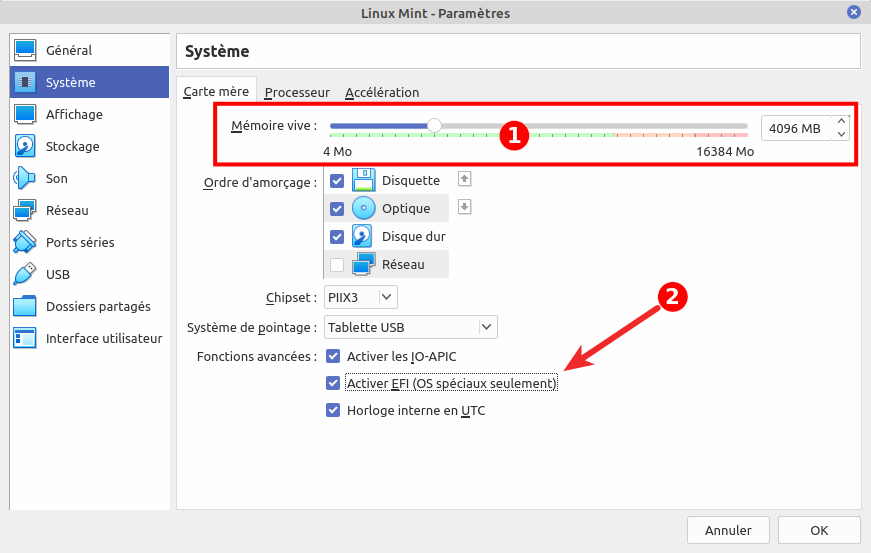Select the Optique disc icon in boot order
This screenshot has width=871, height=553.
pyautogui.click(x=363, y=208)
